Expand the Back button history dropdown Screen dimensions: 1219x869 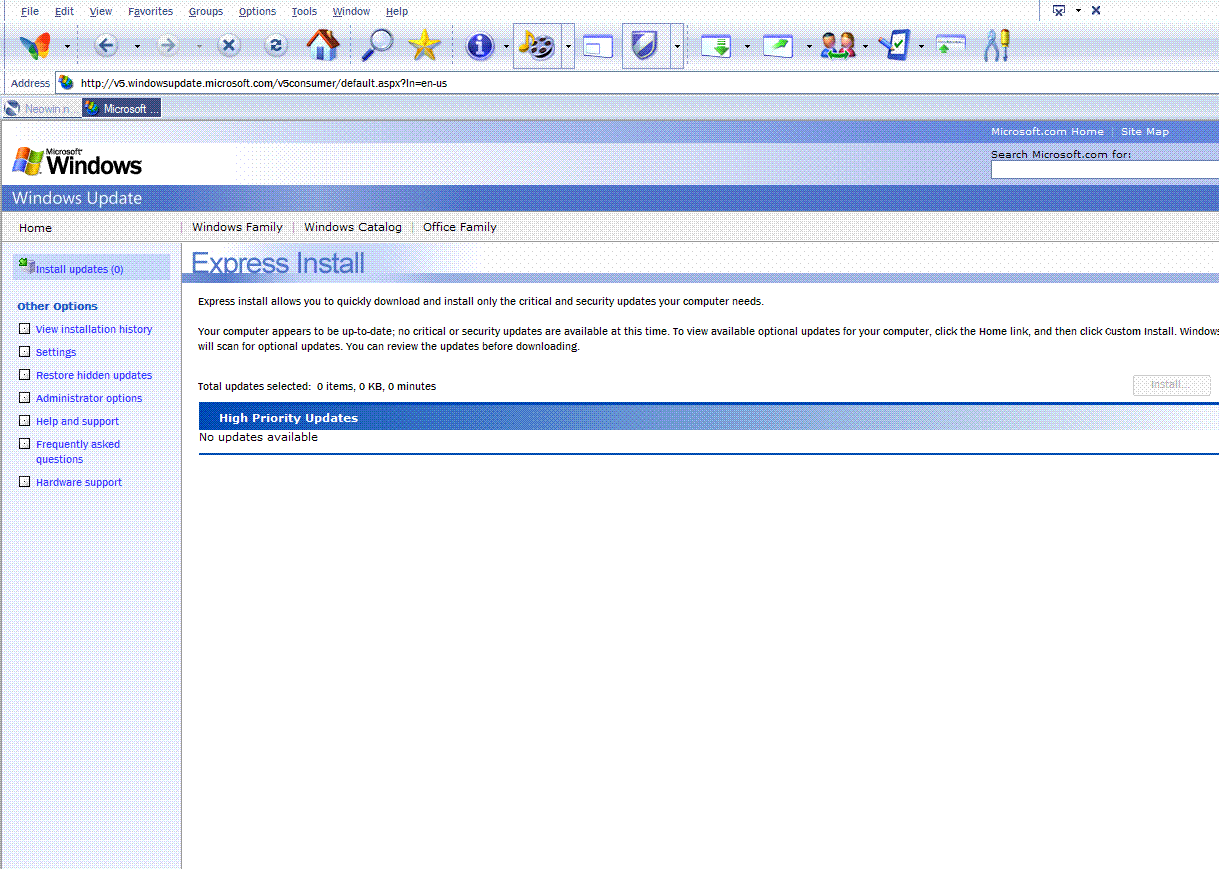point(137,45)
